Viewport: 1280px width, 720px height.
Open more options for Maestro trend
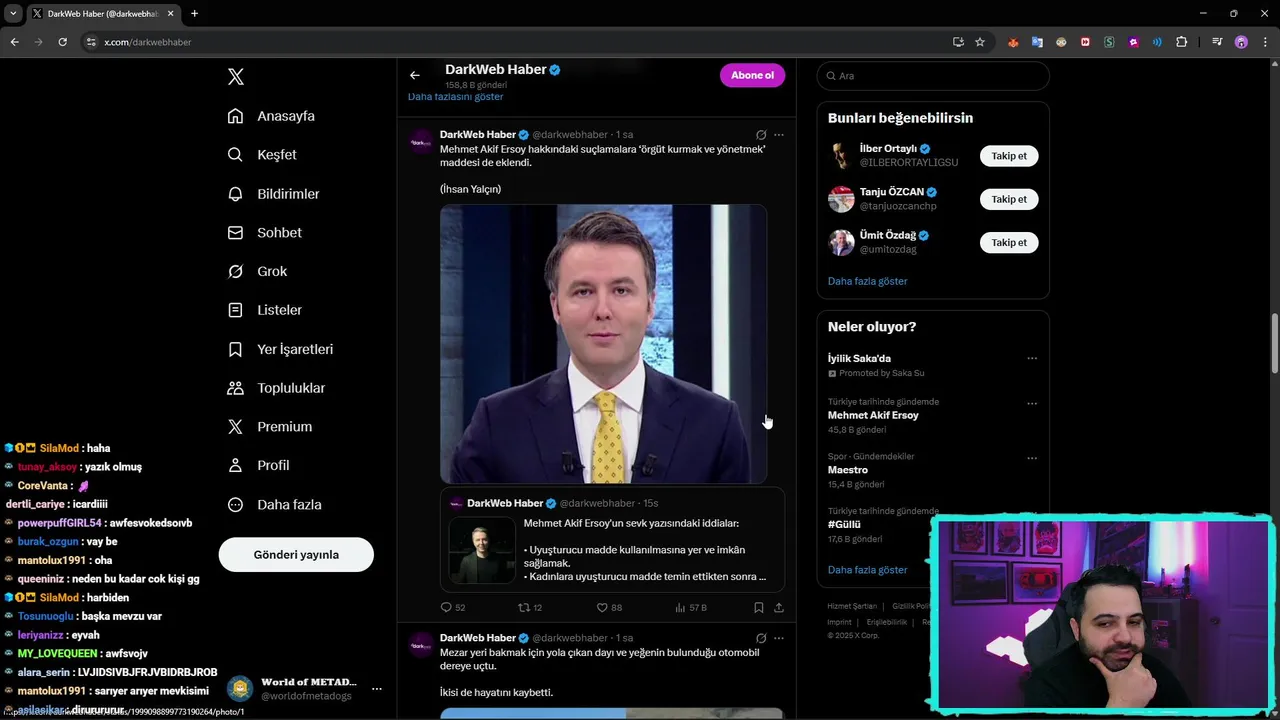(x=1032, y=459)
